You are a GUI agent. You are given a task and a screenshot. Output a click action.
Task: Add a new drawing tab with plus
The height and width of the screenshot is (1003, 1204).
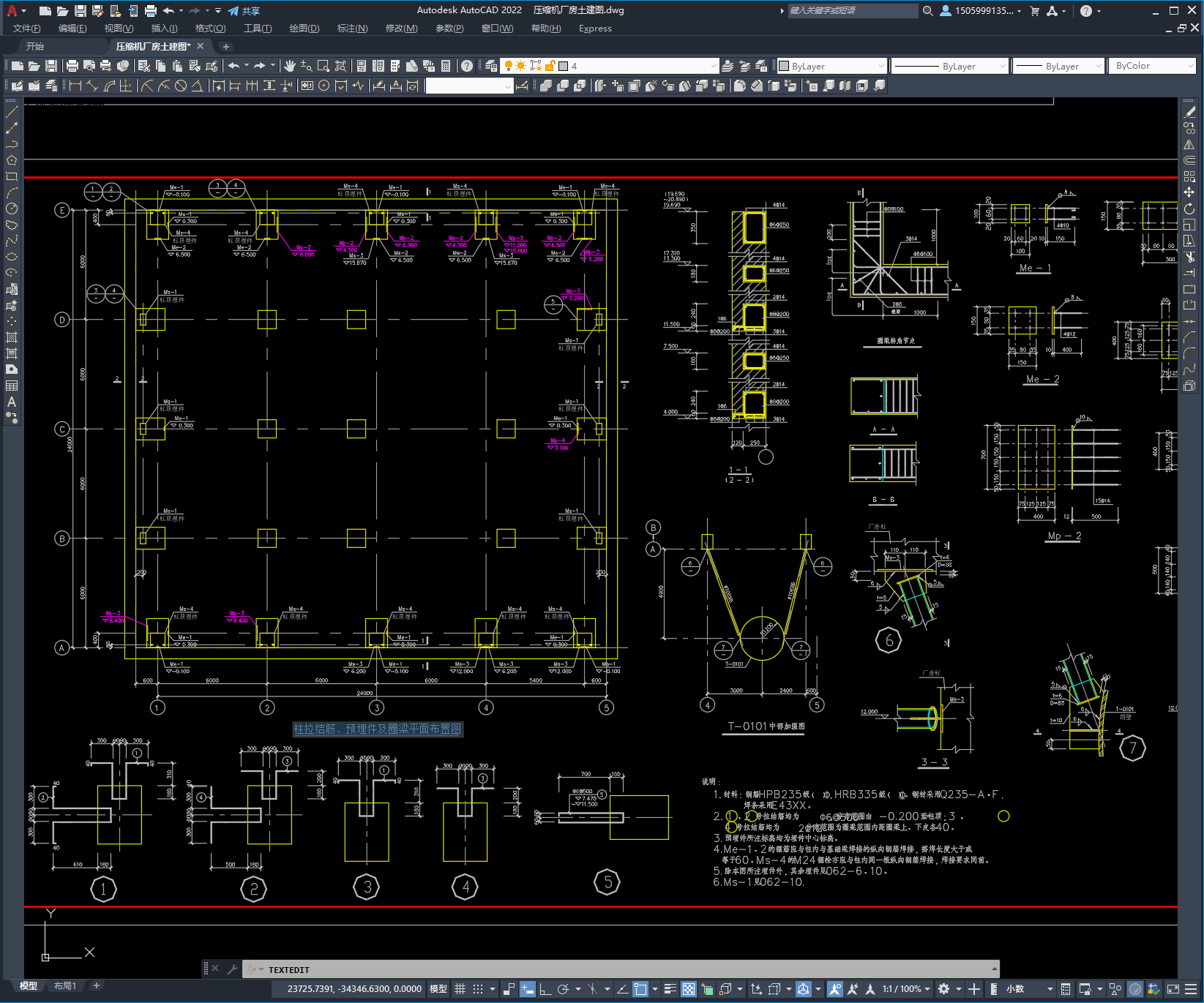click(x=226, y=46)
